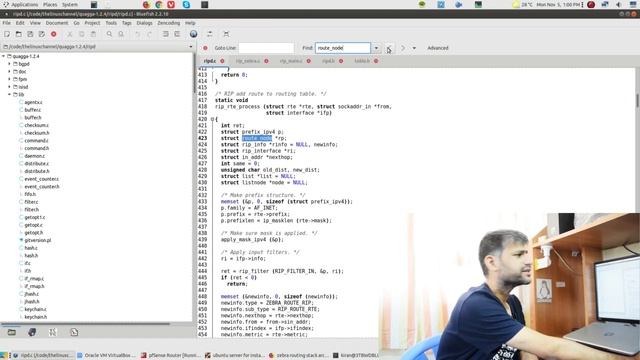Switch to the table.h tab

pyautogui.click(x=362, y=61)
